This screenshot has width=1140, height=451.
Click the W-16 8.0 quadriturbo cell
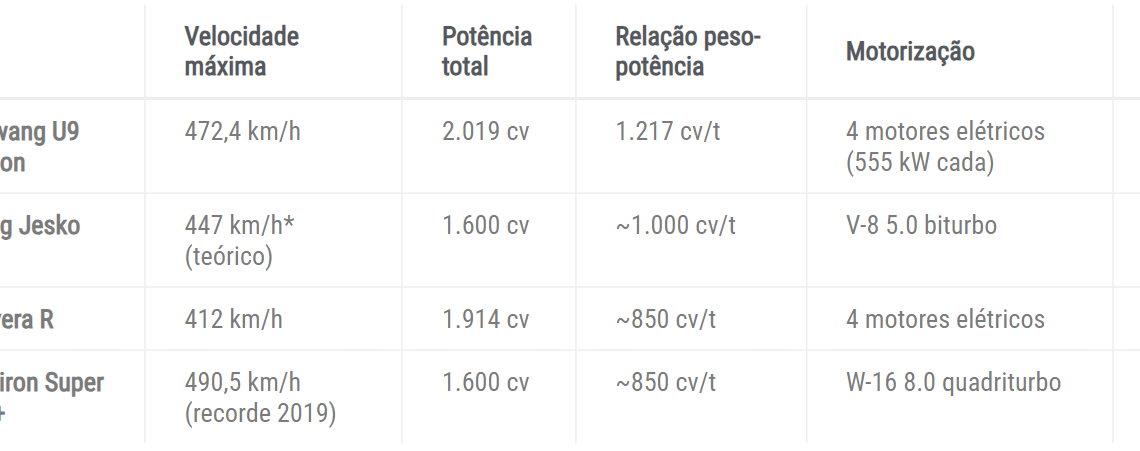(x=953, y=382)
